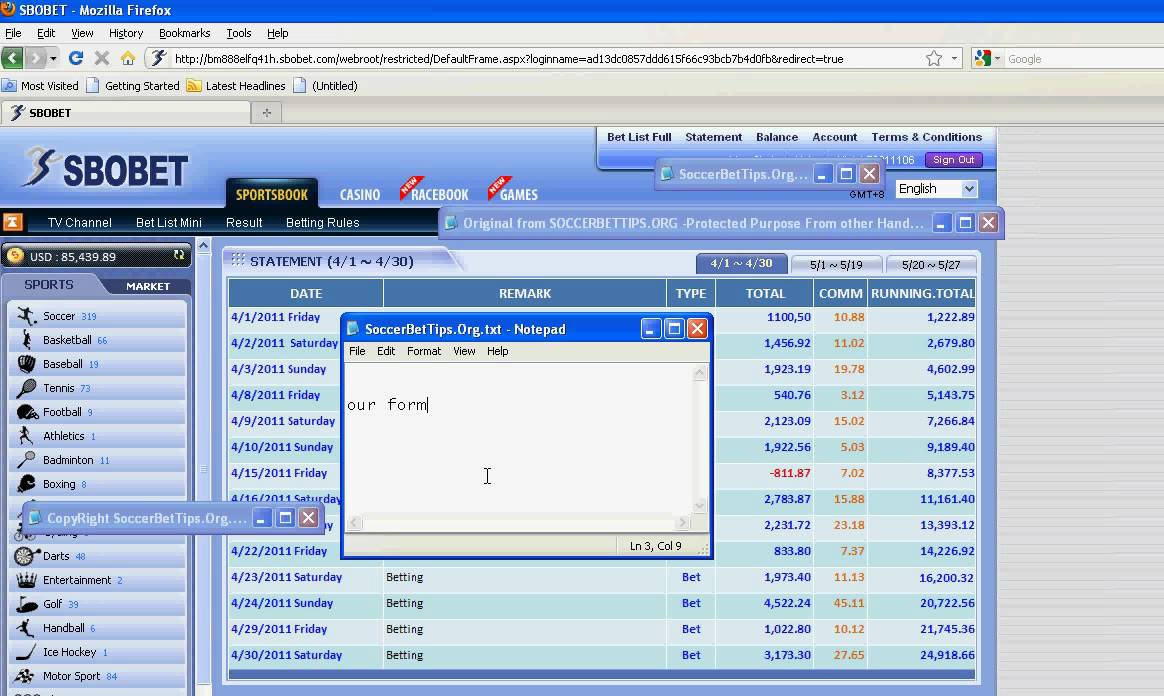Open a new tab with the plus button
Viewport: 1164px width, 696px height.
coord(267,113)
